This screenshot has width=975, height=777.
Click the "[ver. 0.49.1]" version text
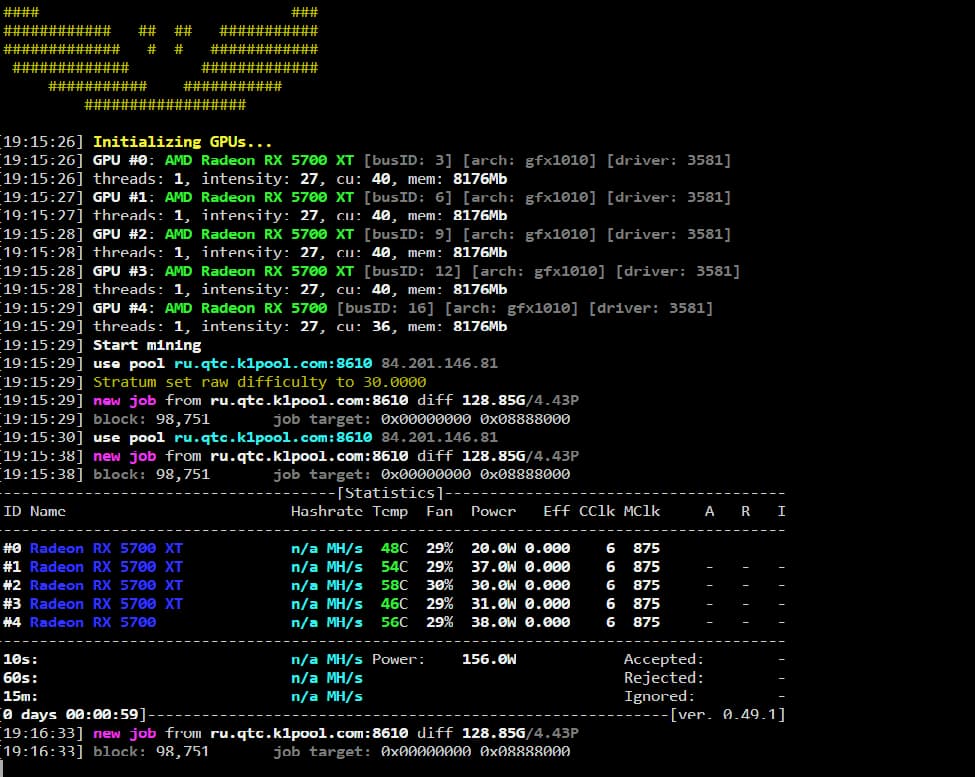coord(728,715)
